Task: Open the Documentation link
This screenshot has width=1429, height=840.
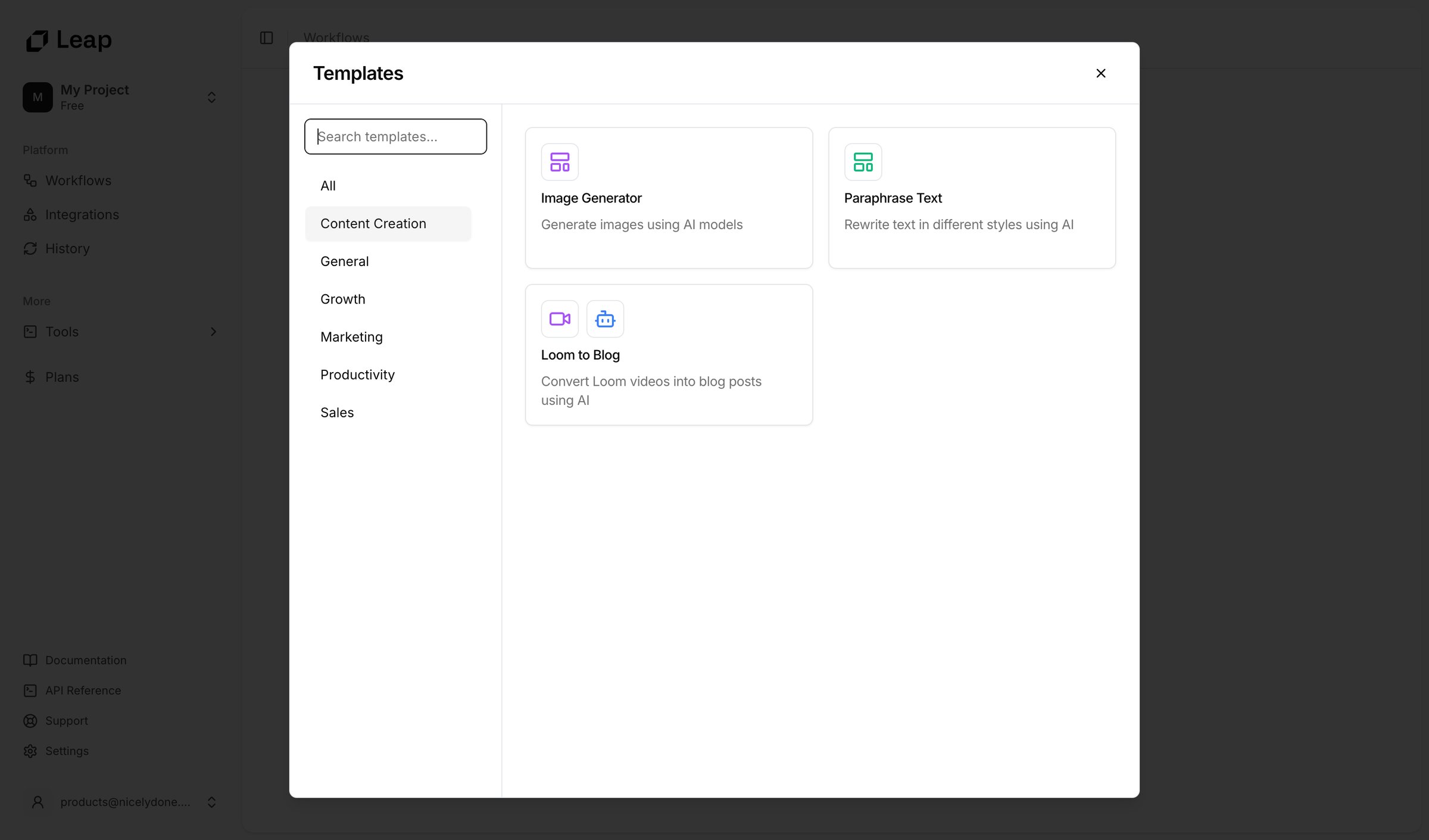Action: (x=86, y=660)
